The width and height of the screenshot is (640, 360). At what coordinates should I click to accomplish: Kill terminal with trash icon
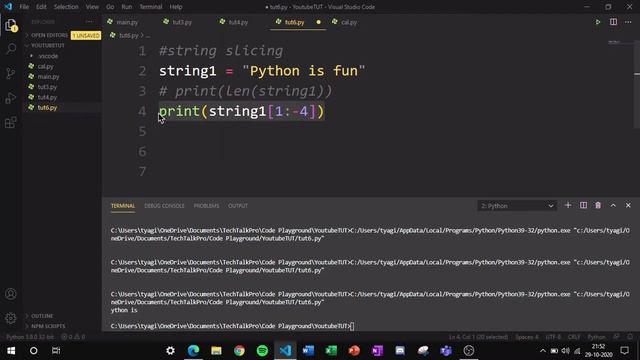pyautogui.click(x=598, y=205)
